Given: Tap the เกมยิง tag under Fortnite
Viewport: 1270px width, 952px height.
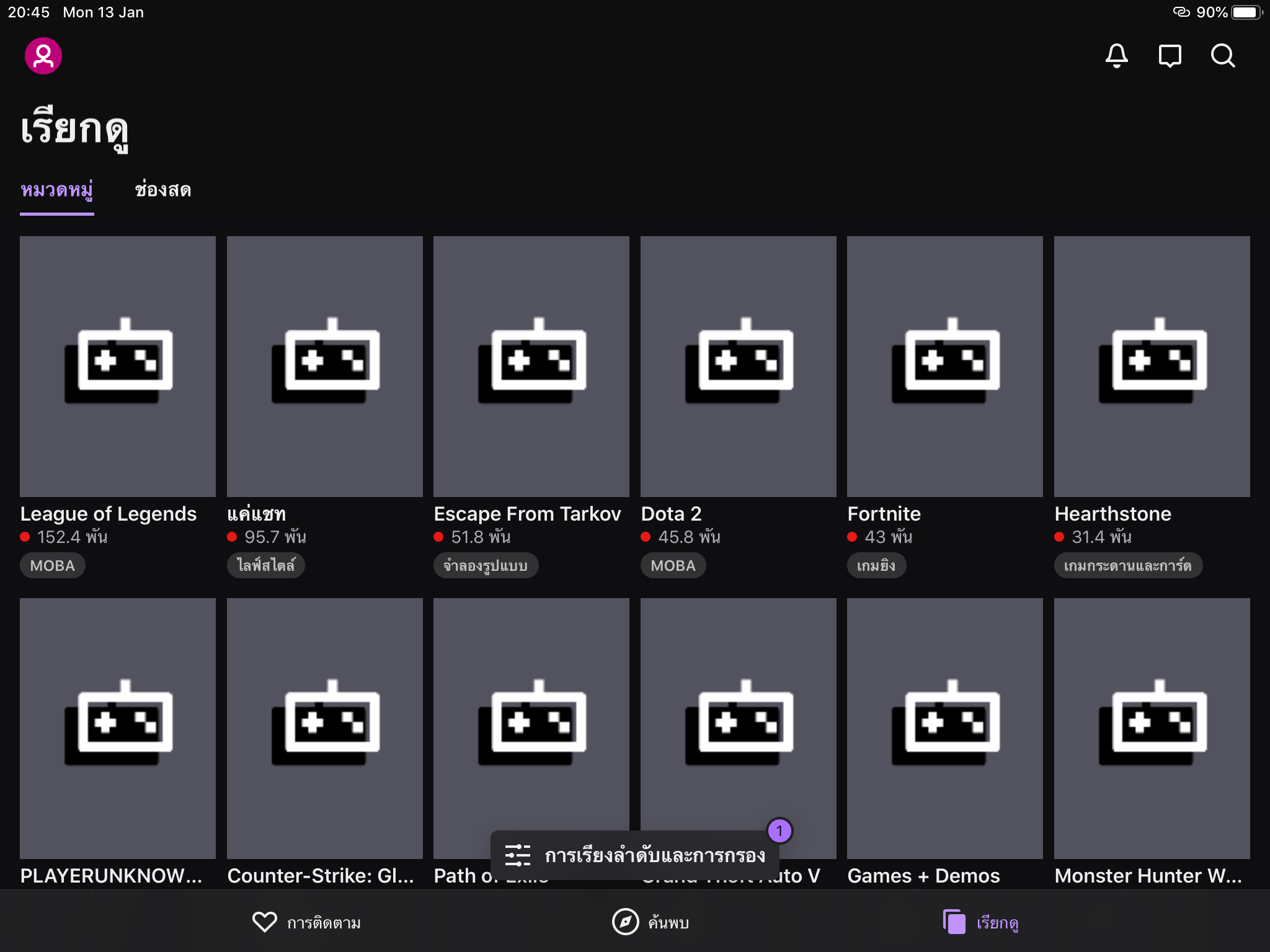Looking at the screenshot, I should (x=876, y=565).
